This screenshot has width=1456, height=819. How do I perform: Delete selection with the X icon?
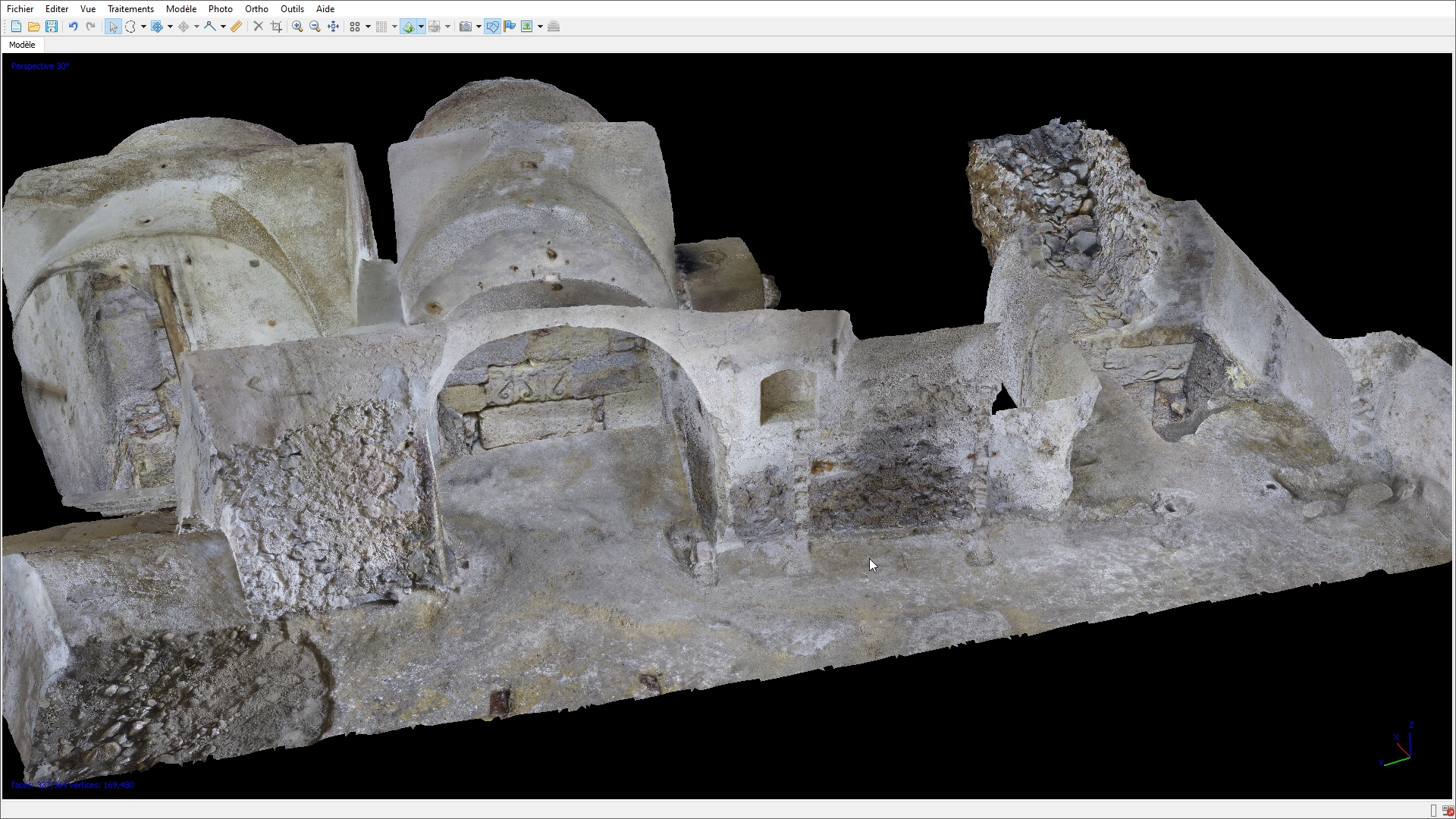(258, 27)
